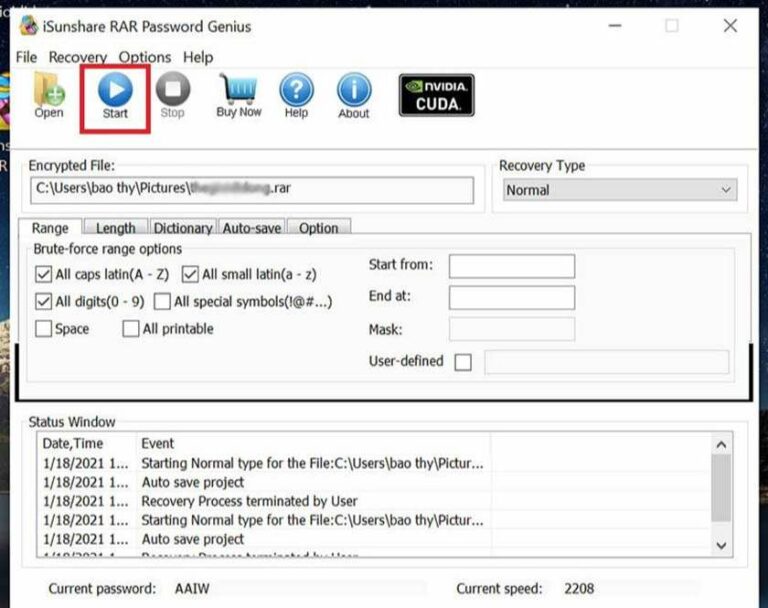Open the Buy Now cart
Image resolution: width=768 pixels, height=608 pixels.
[x=239, y=95]
